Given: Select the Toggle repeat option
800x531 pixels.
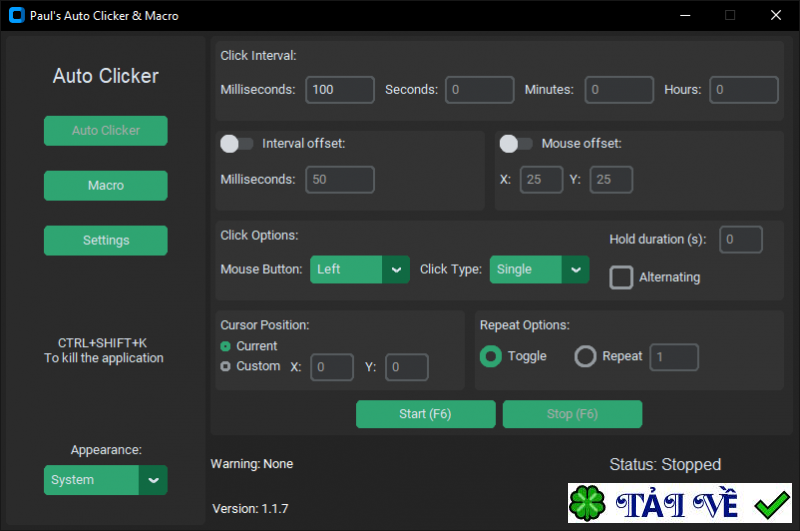Looking at the screenshot, I should click(x=491, y=356).
